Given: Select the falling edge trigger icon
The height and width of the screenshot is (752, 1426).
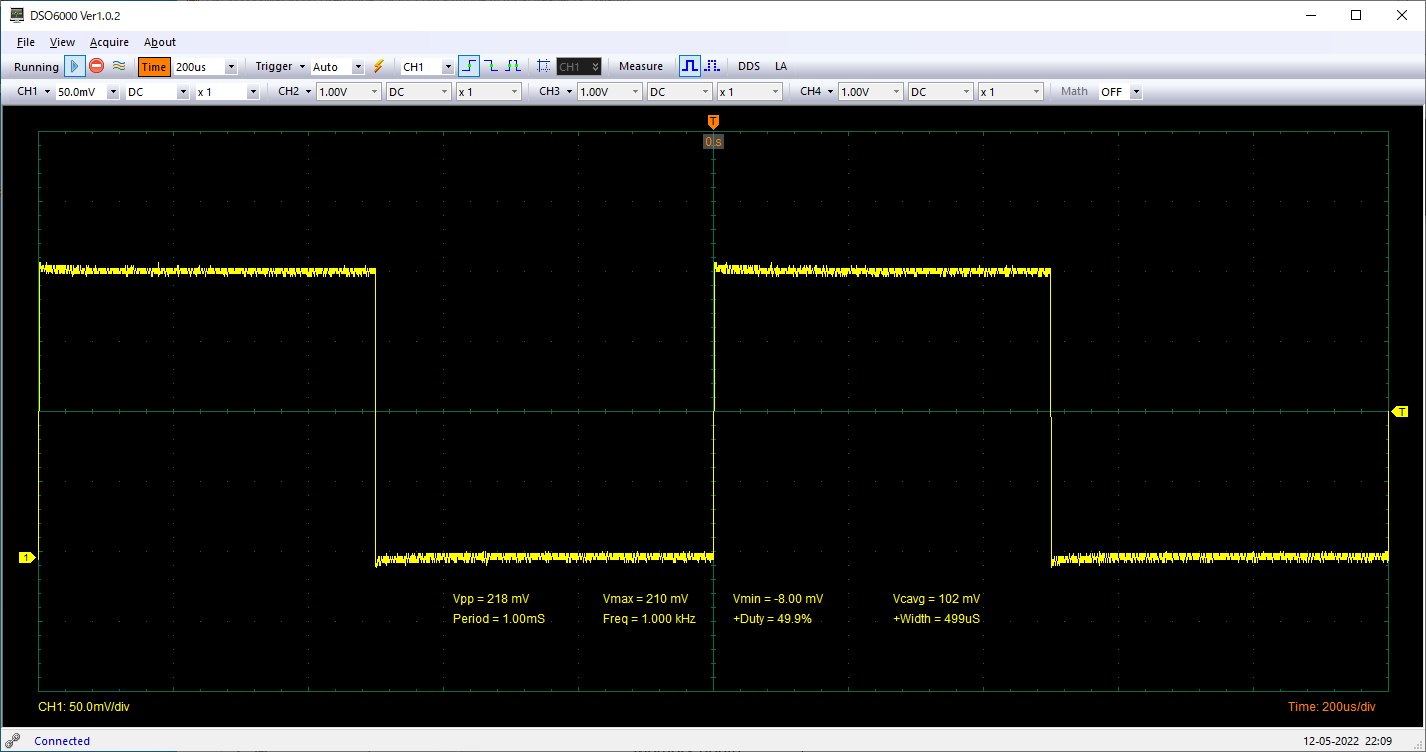Looking at the screenshot, I should pos(491,67).
